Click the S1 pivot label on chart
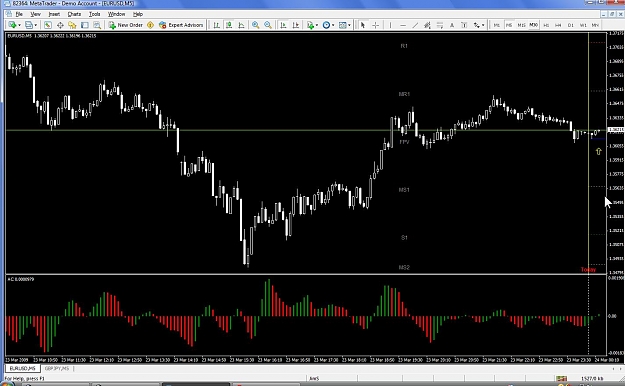Image resolution: width=625 pixels, height=386 pixels. pyautogui.click(x=404, y=238)
